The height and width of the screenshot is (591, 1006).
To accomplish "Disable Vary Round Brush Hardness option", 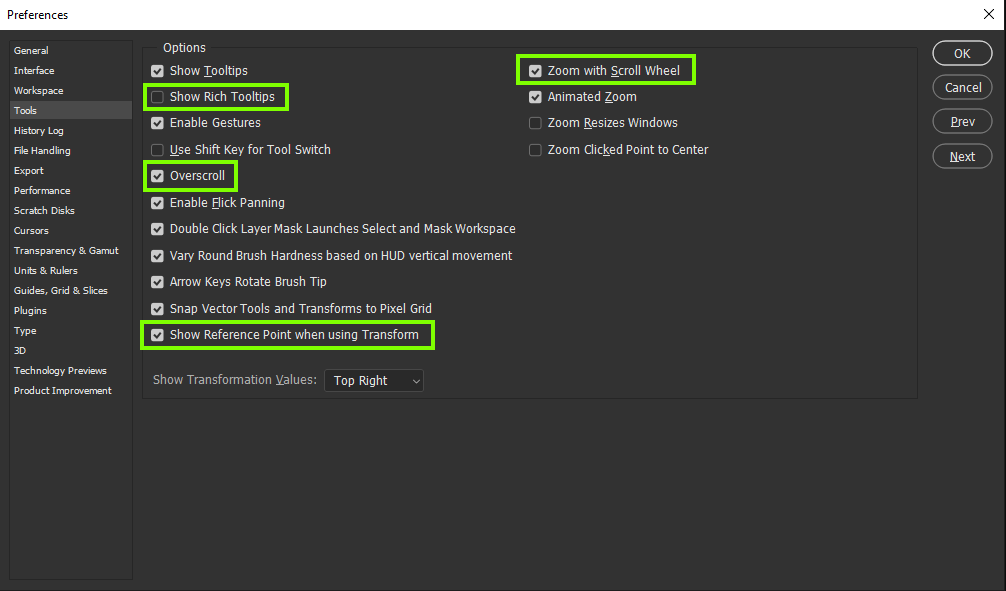I will pos(157,255).
